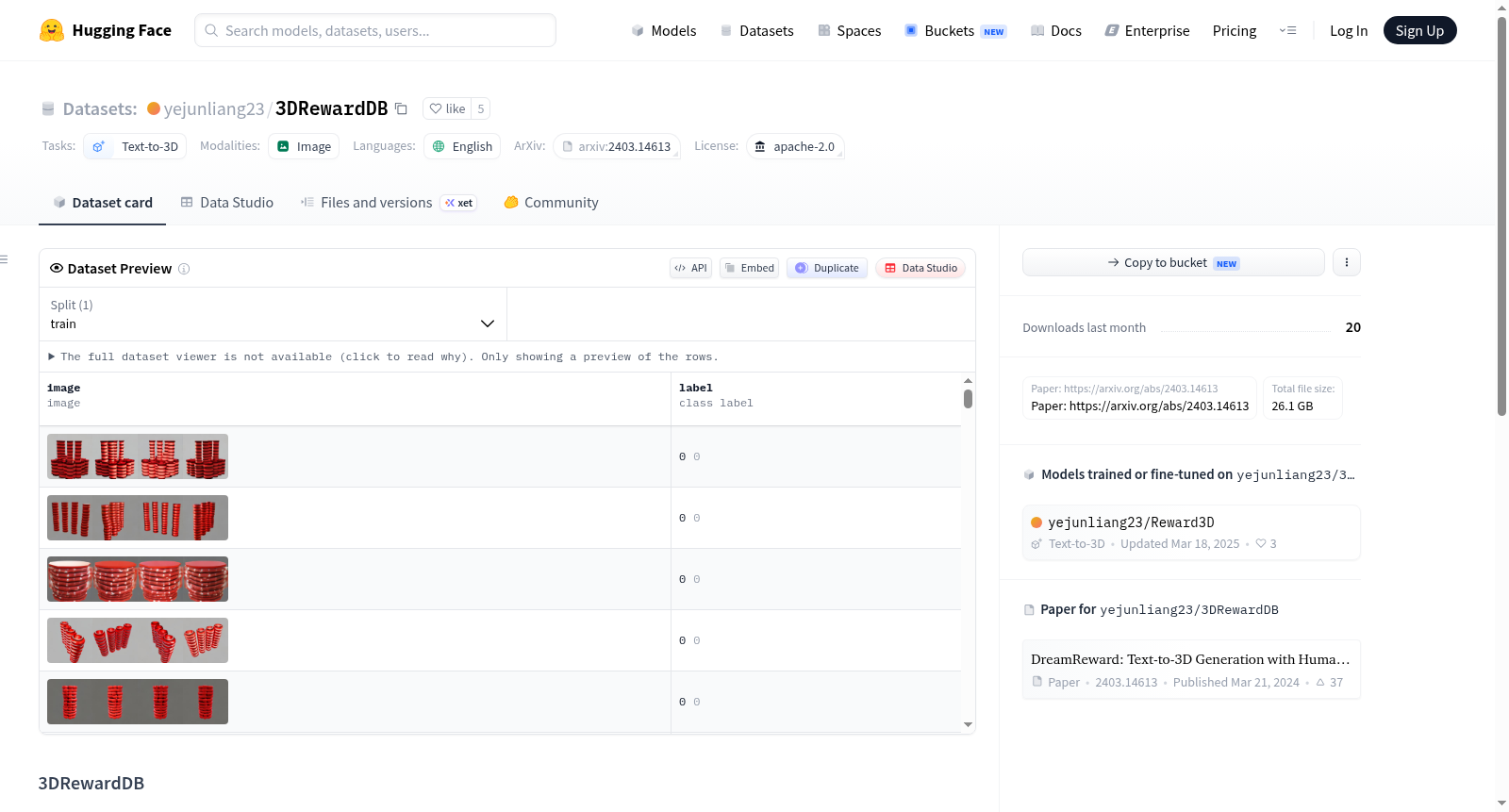Open Data Studio from the preview header

click(920, 268)
